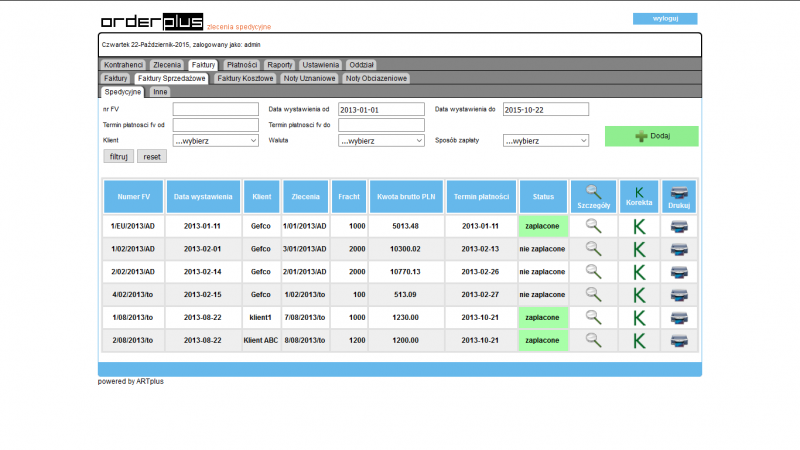Image resolution: width=800 pixels, height=450 pixels.
Task: Select amount cell 10770.13
Action: click(406, 272)
